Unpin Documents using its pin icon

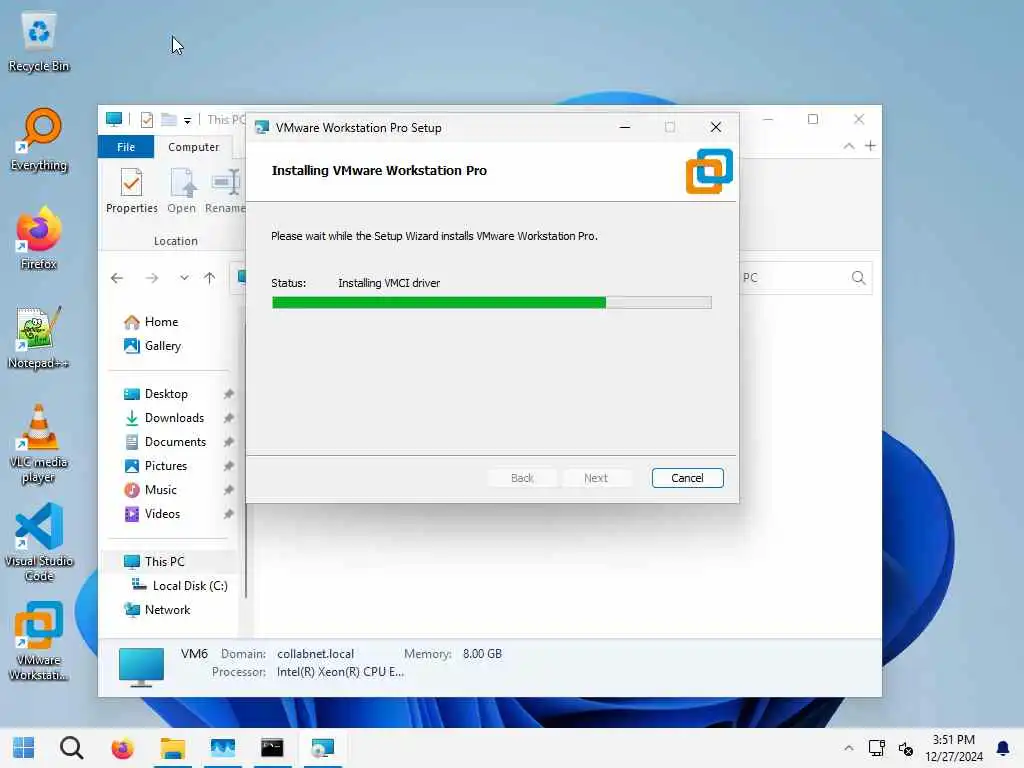pyautogui.click(x=229, y=442)
